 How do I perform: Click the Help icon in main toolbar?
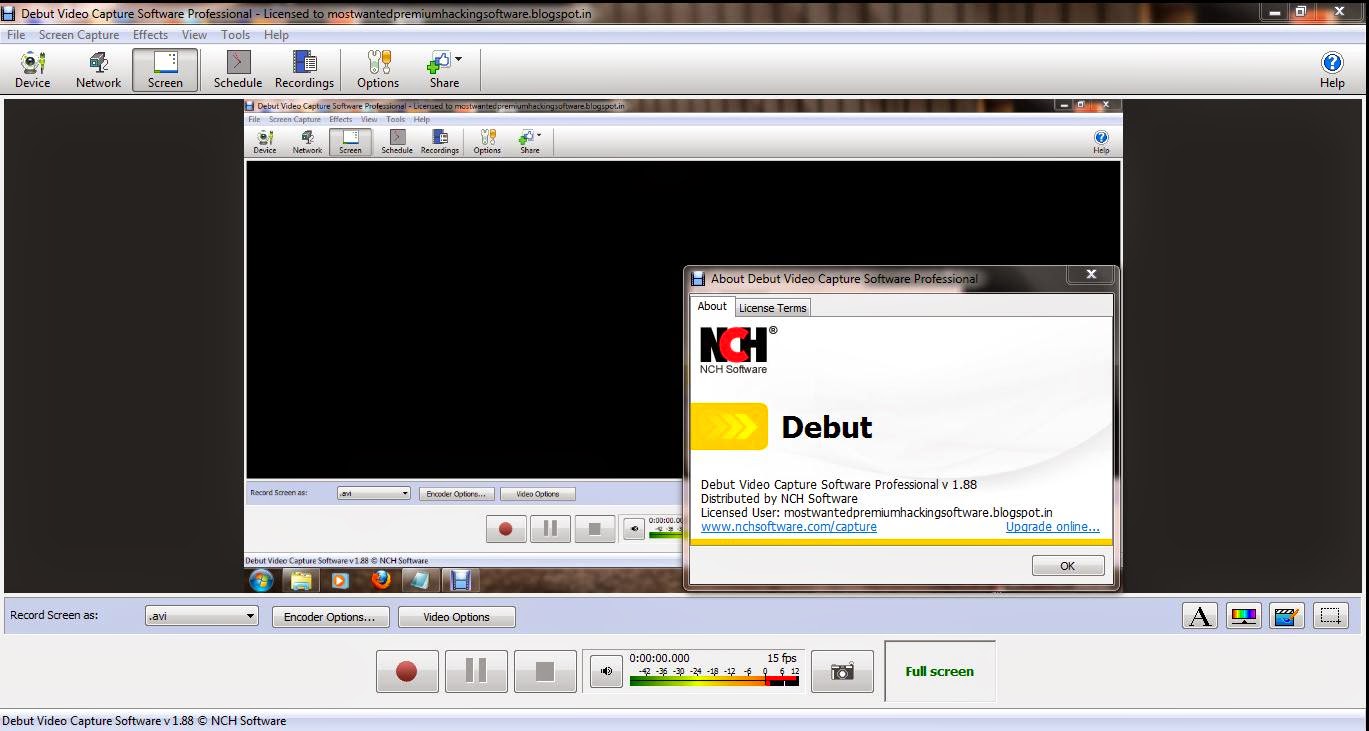click(1332, 70)
